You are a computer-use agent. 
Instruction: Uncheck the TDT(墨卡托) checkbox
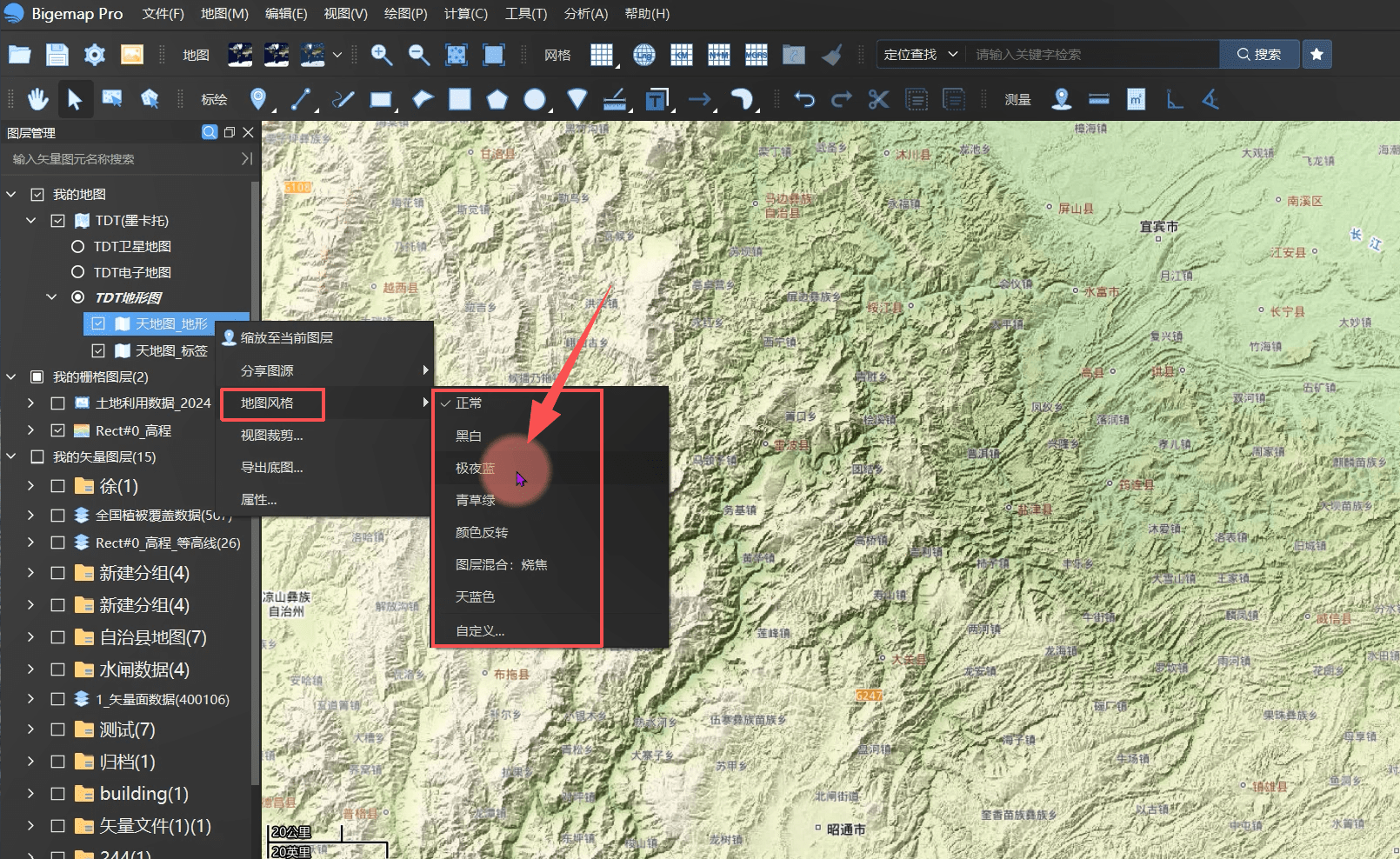point(57,220)
